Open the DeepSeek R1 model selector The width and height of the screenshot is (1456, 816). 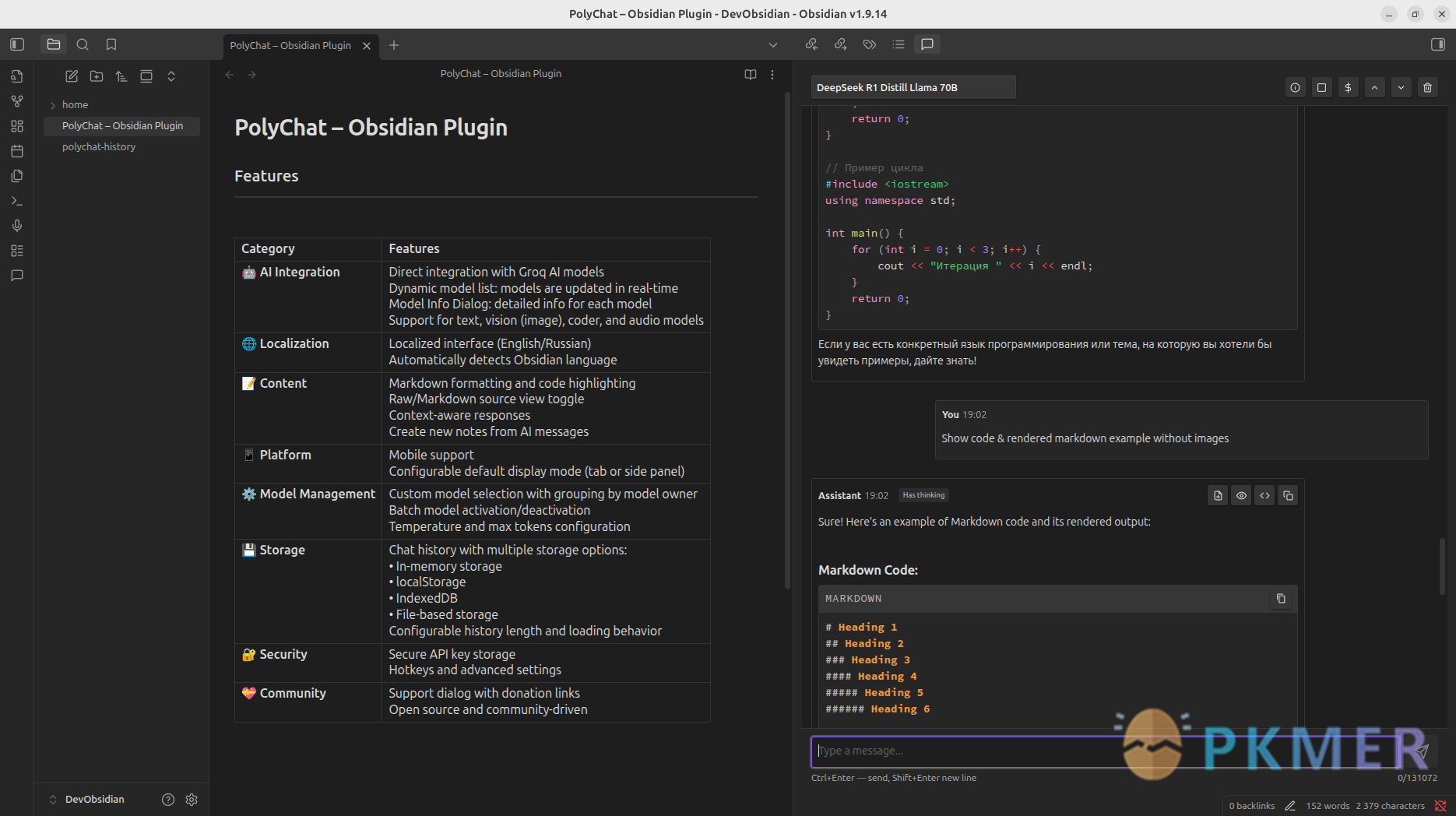[x=913, y=87]
